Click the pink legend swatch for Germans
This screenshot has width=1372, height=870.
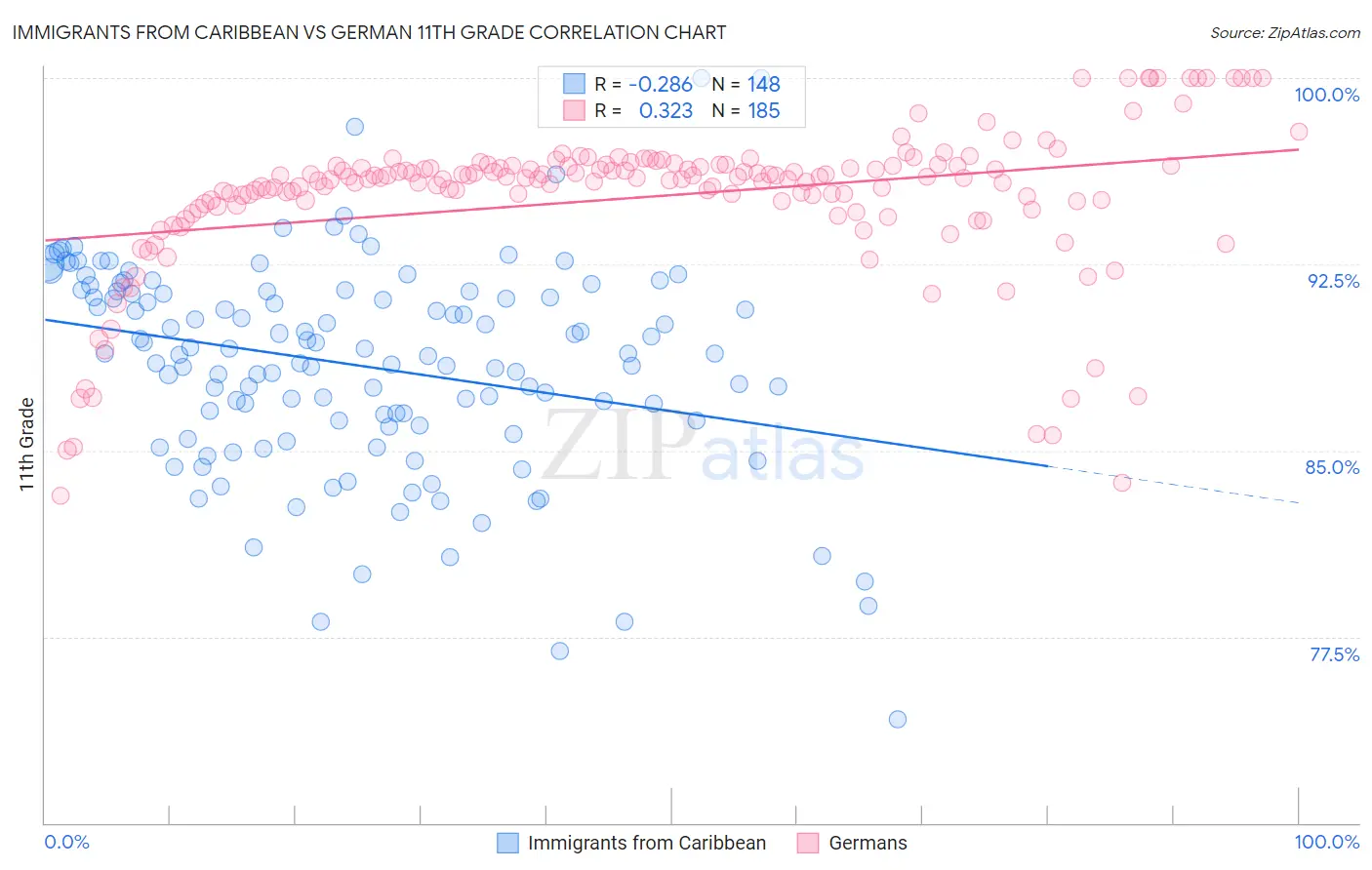pyautogui.click(x=808, y=843)
